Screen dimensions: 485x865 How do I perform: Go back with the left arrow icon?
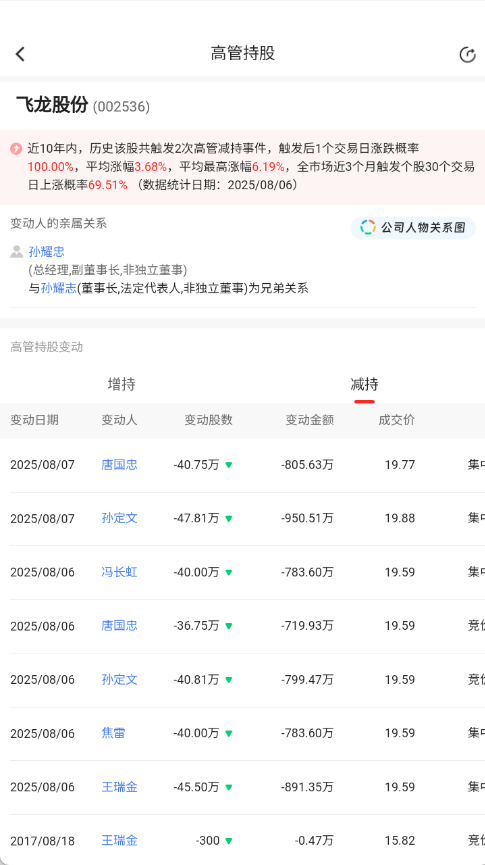[20, 54]
